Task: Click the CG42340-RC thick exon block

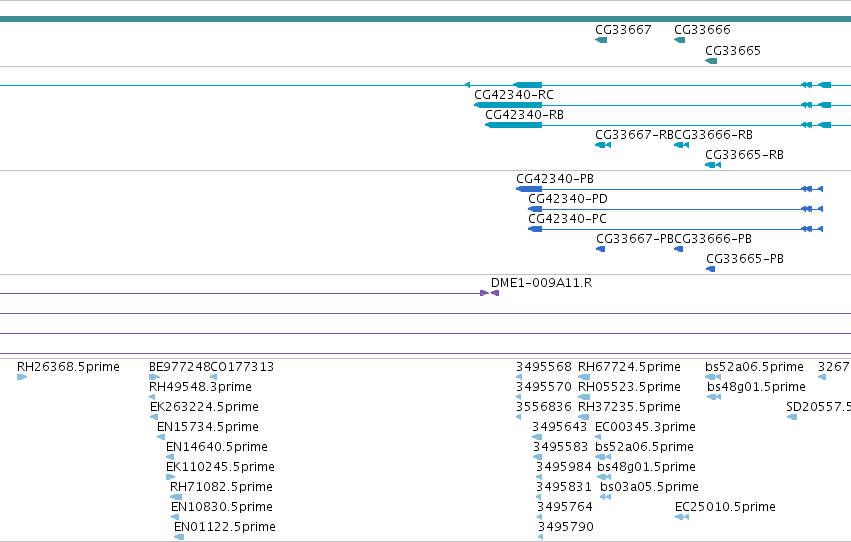Action: [508, 105]
